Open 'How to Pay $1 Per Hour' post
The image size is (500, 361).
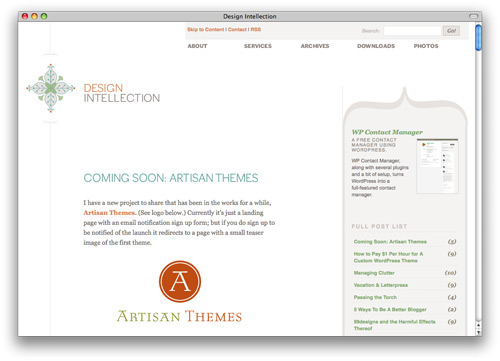tap(388, 257)
